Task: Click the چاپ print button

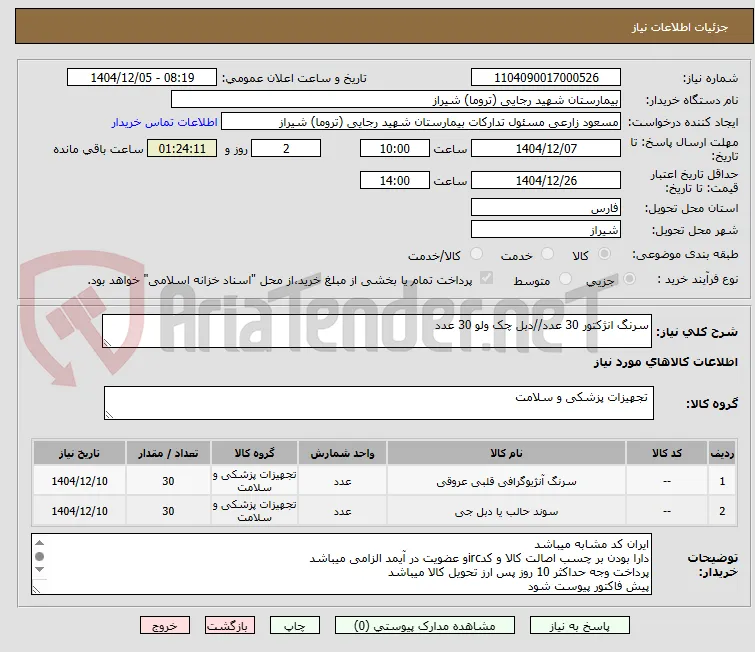Action: pos(295,626)
